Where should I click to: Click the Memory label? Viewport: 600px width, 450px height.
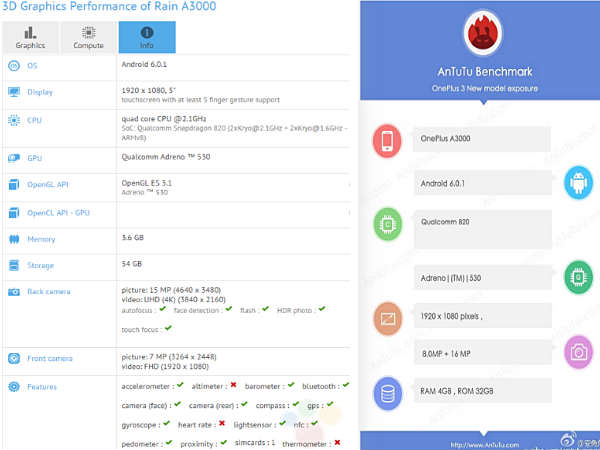pyautogui.click(x=41, y=240)
